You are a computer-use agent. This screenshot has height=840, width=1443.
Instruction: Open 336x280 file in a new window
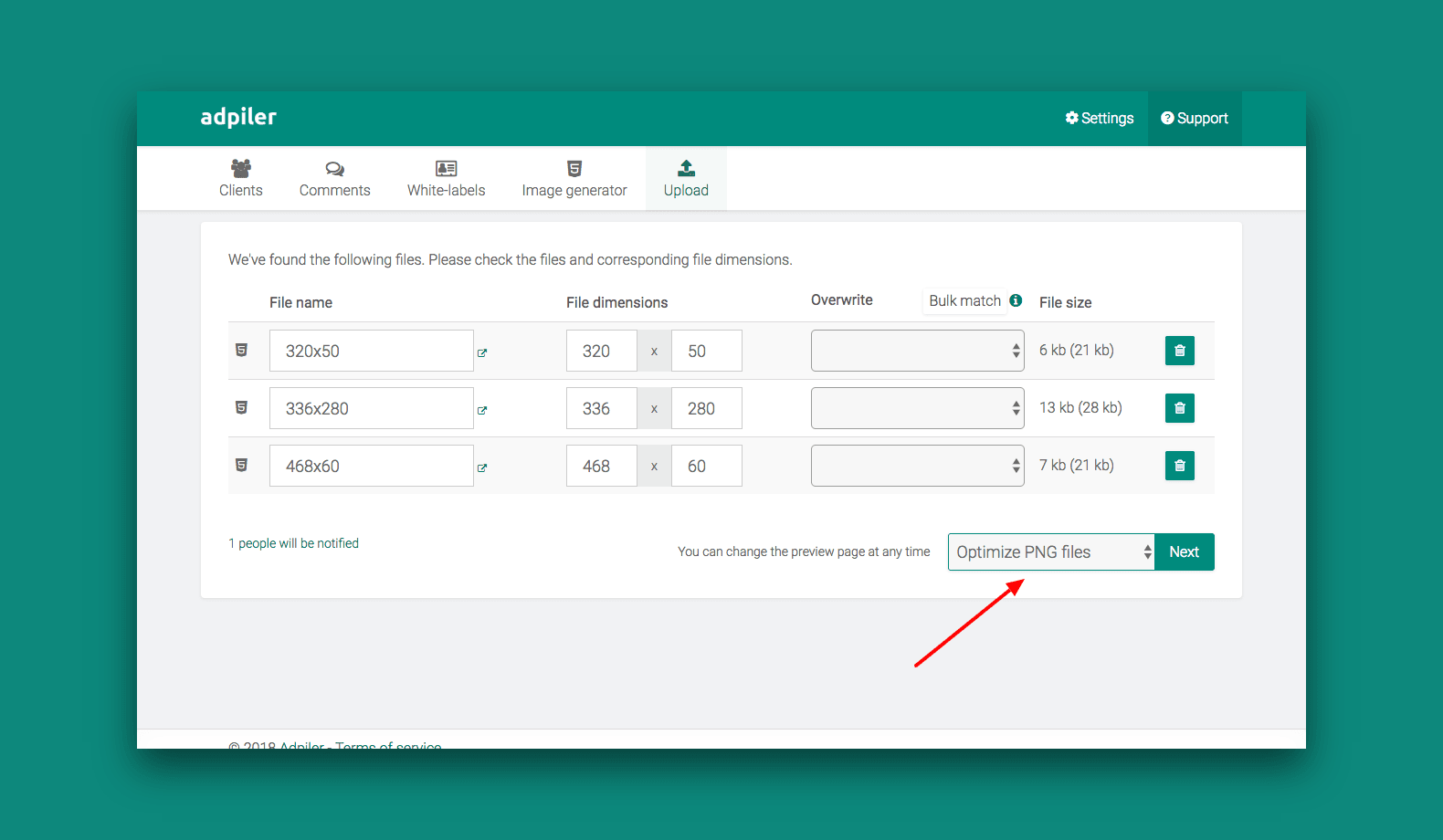[x=482, y=410]
